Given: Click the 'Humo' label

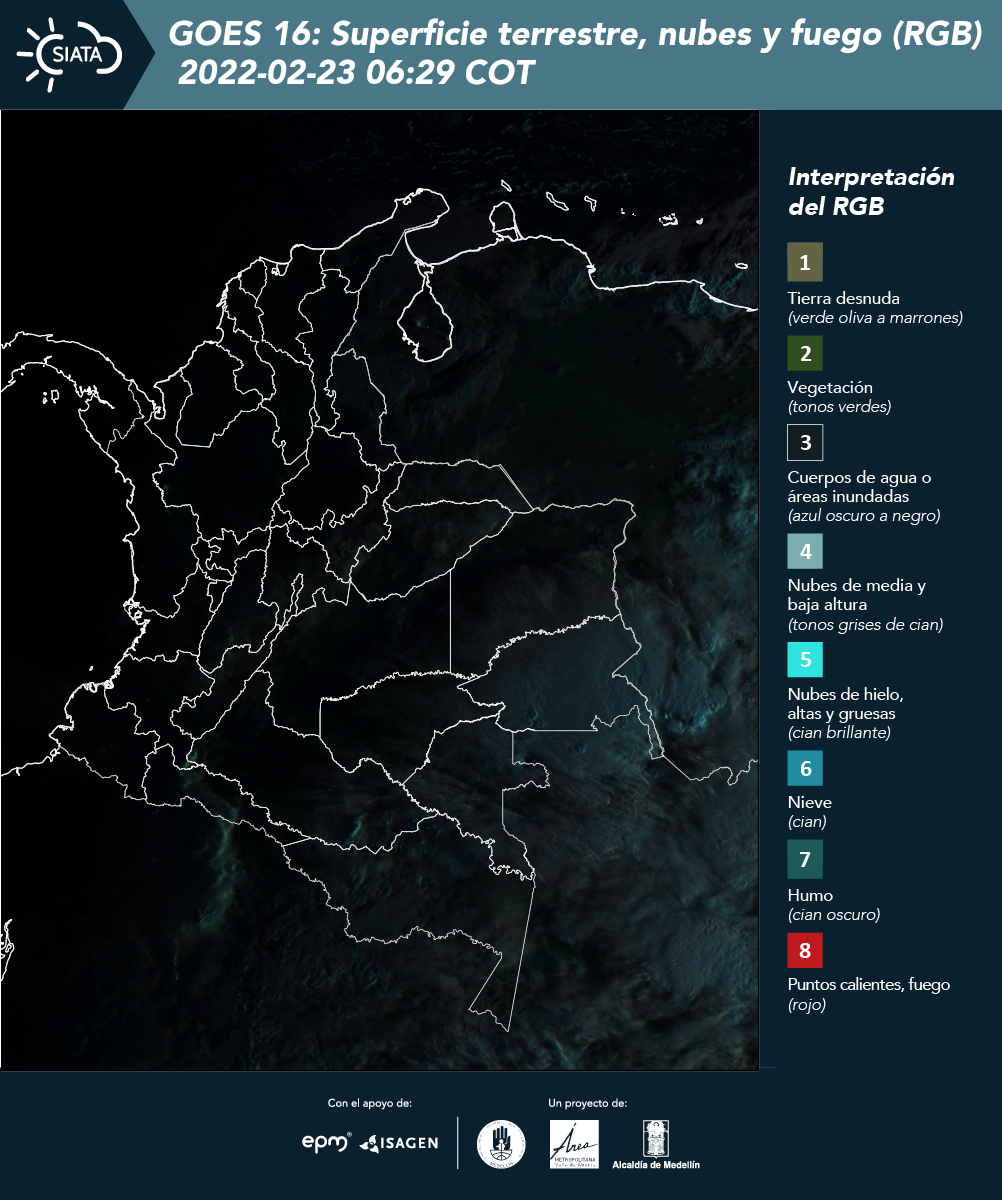Looking at the screenshot, I should point(810,895).
